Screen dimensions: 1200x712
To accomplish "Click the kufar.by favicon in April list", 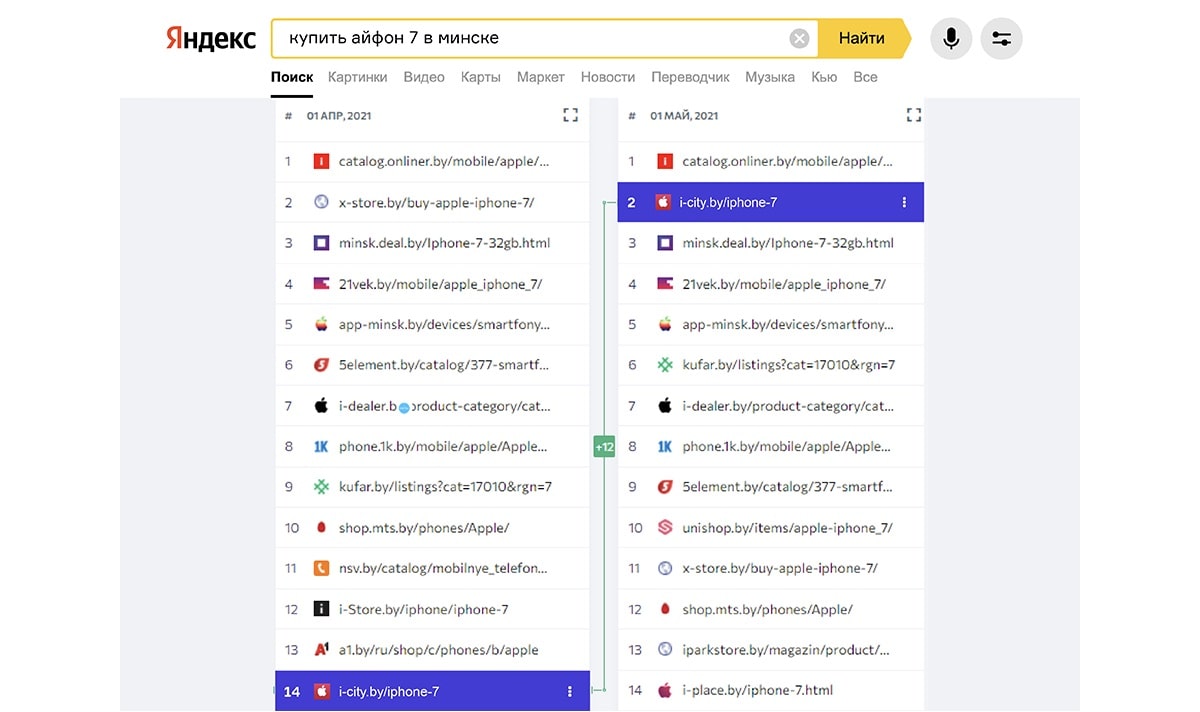I will [x=321, y=487].
